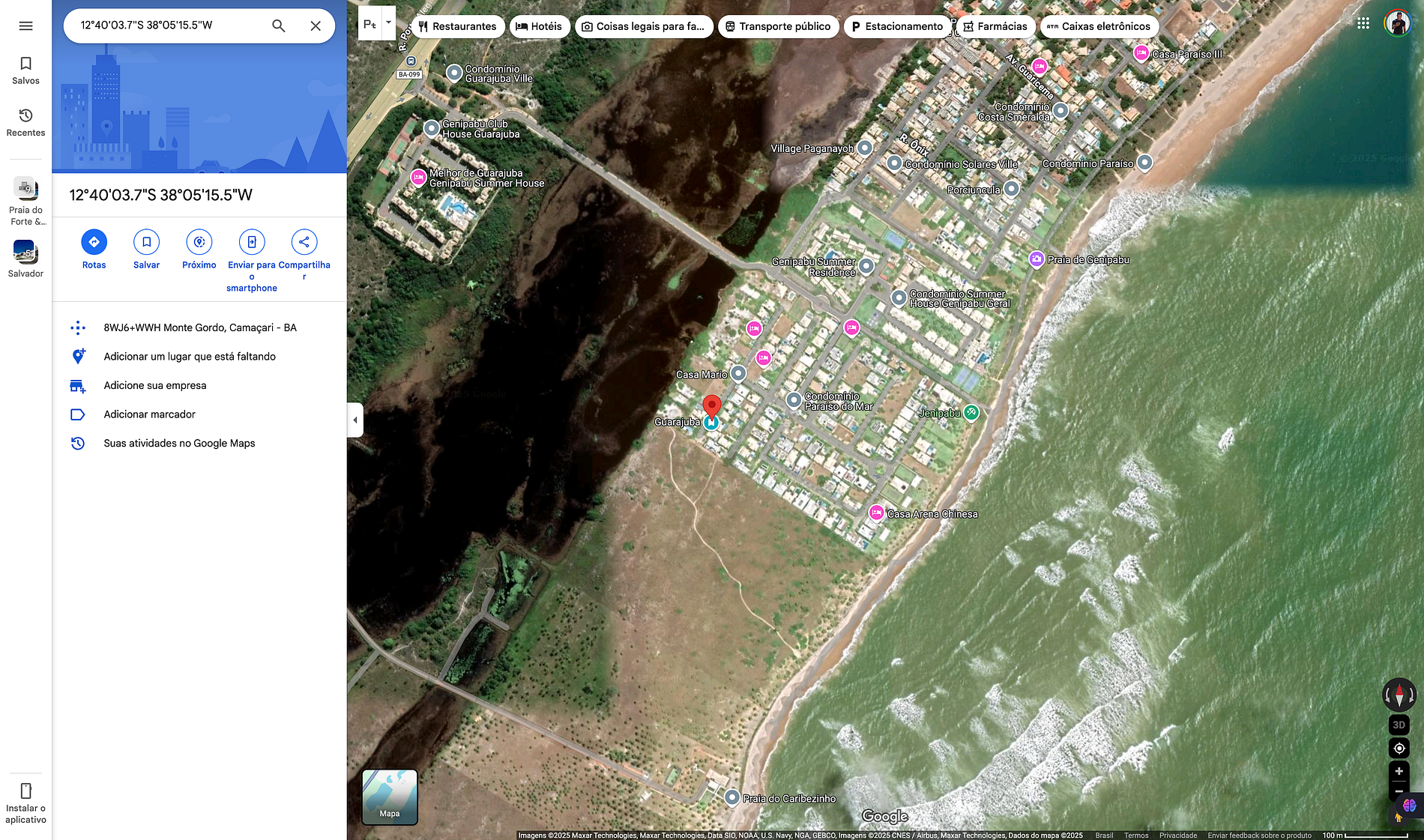Image resolution: width=1424 pixels, height=840 pixels.
Task: Click Enviar para o smartphone icon
Action: (x=252, y=242)
